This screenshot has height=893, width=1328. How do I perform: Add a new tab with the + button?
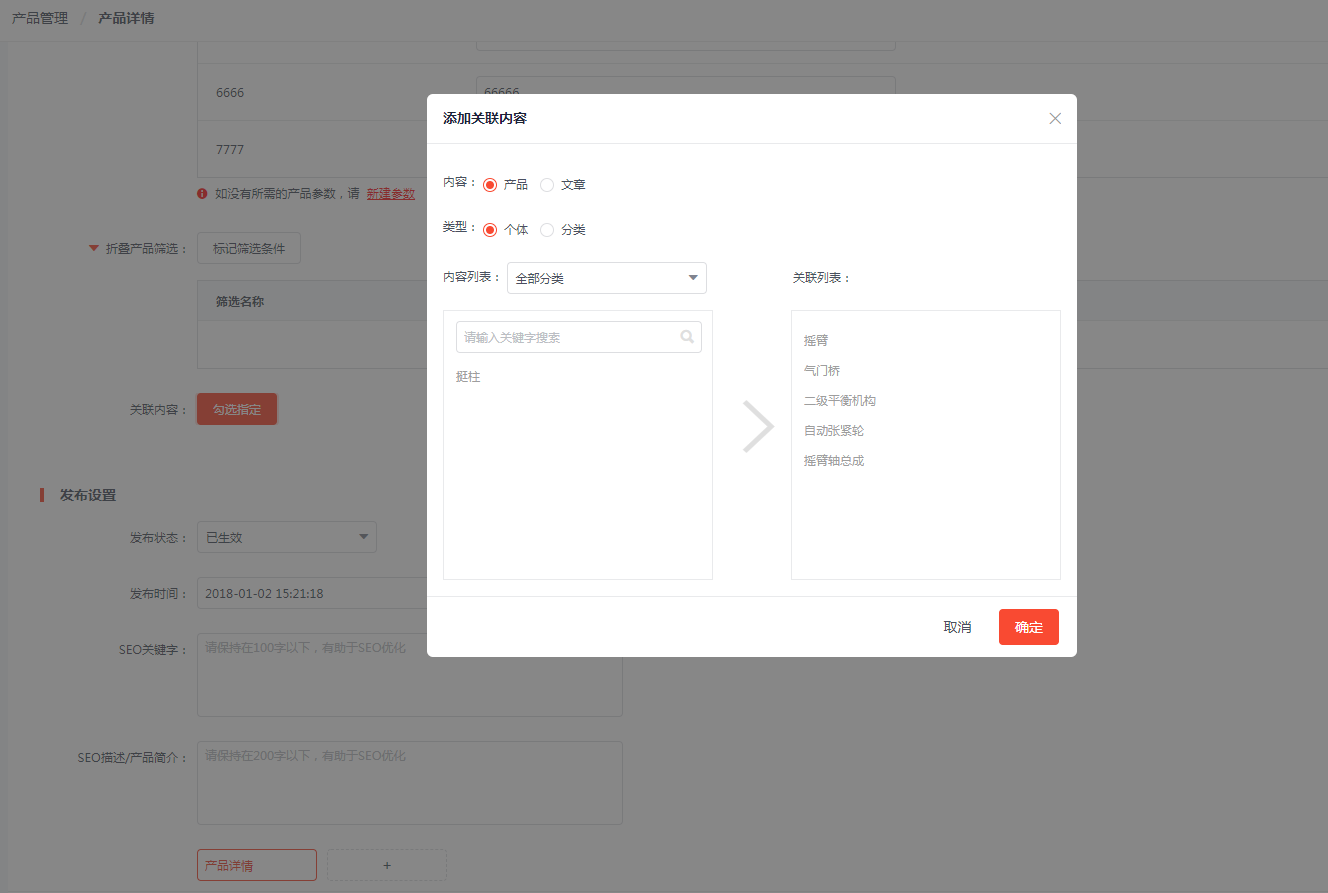point(387,865)
